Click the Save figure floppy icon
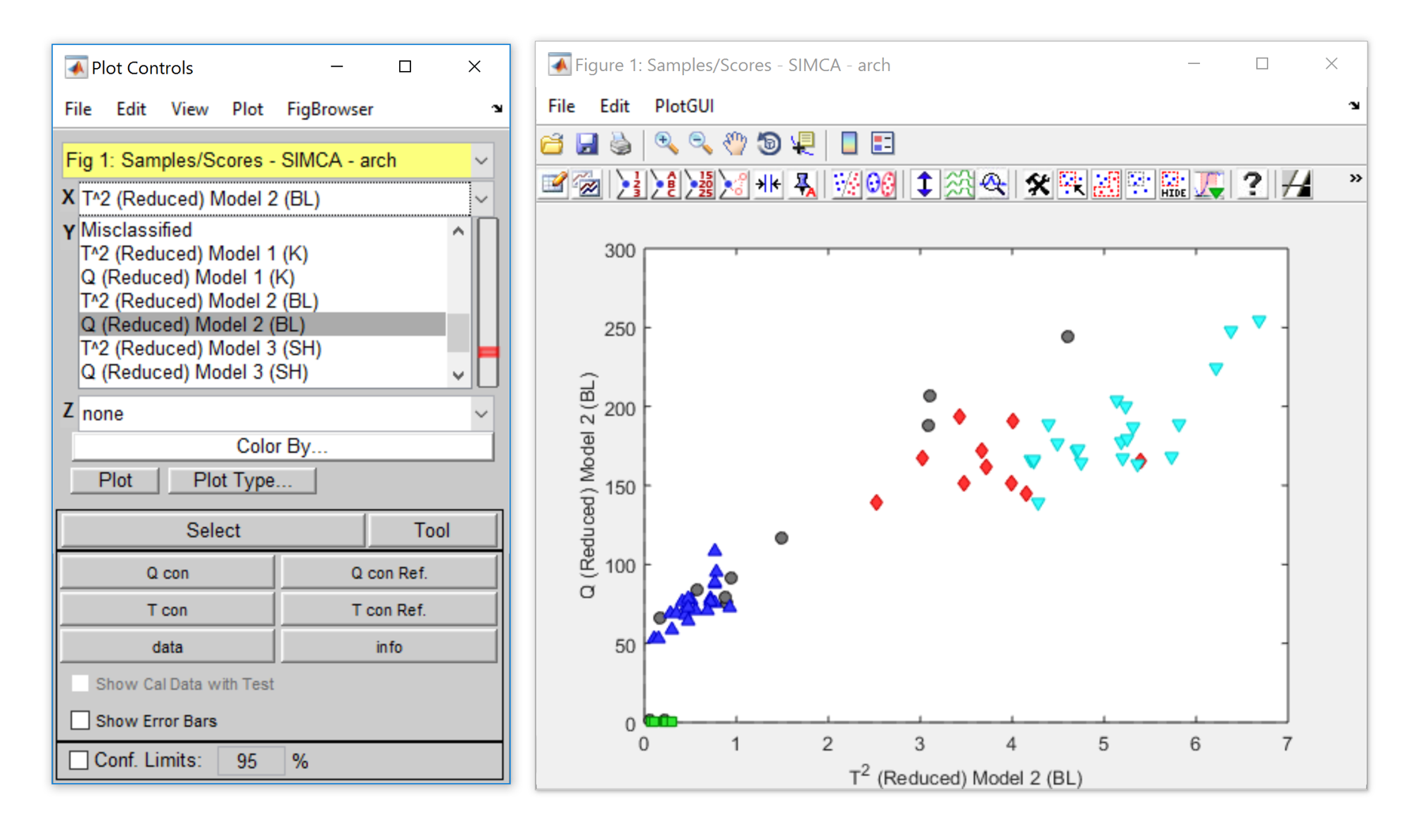The height and width of the screenshot is (840, 1423). tap(587, 143)
